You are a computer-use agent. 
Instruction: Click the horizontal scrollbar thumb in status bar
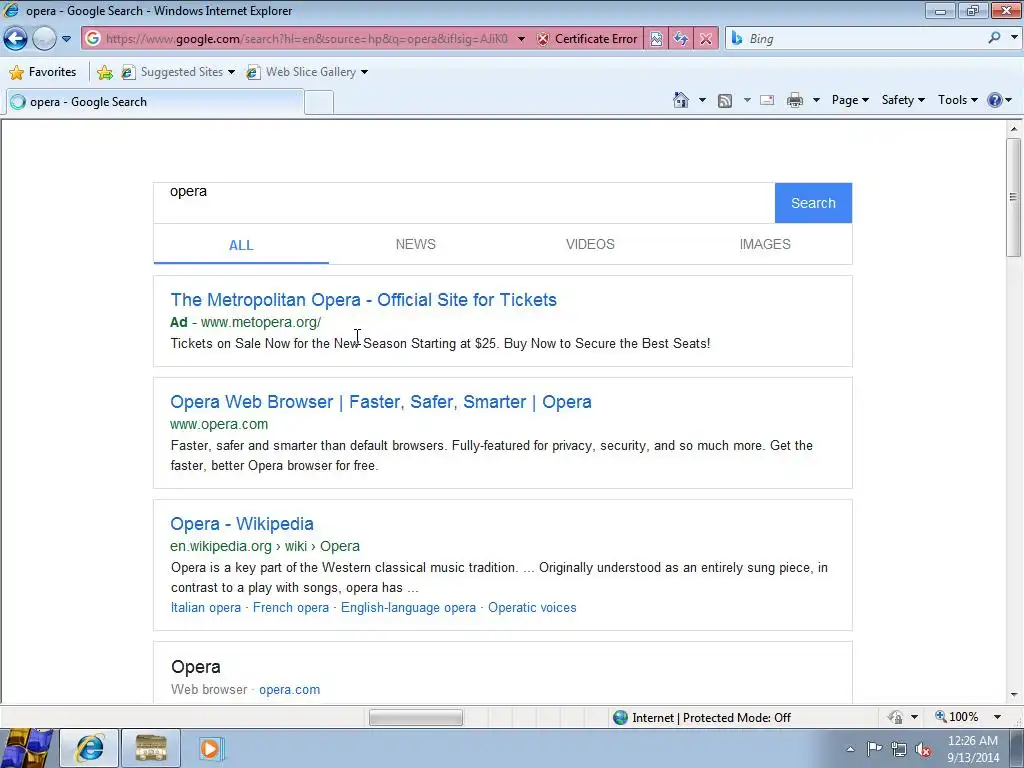tap(416, 718)
